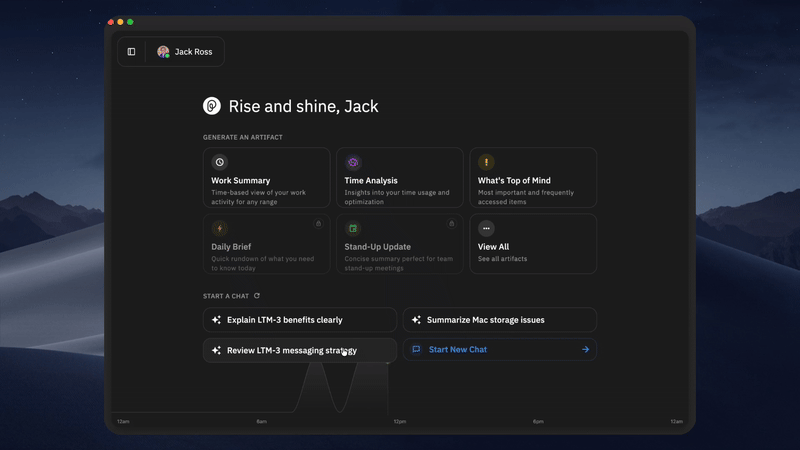Open the Stand-Up Update card title
Screen dimensions: 800x450
coord(378,246)
